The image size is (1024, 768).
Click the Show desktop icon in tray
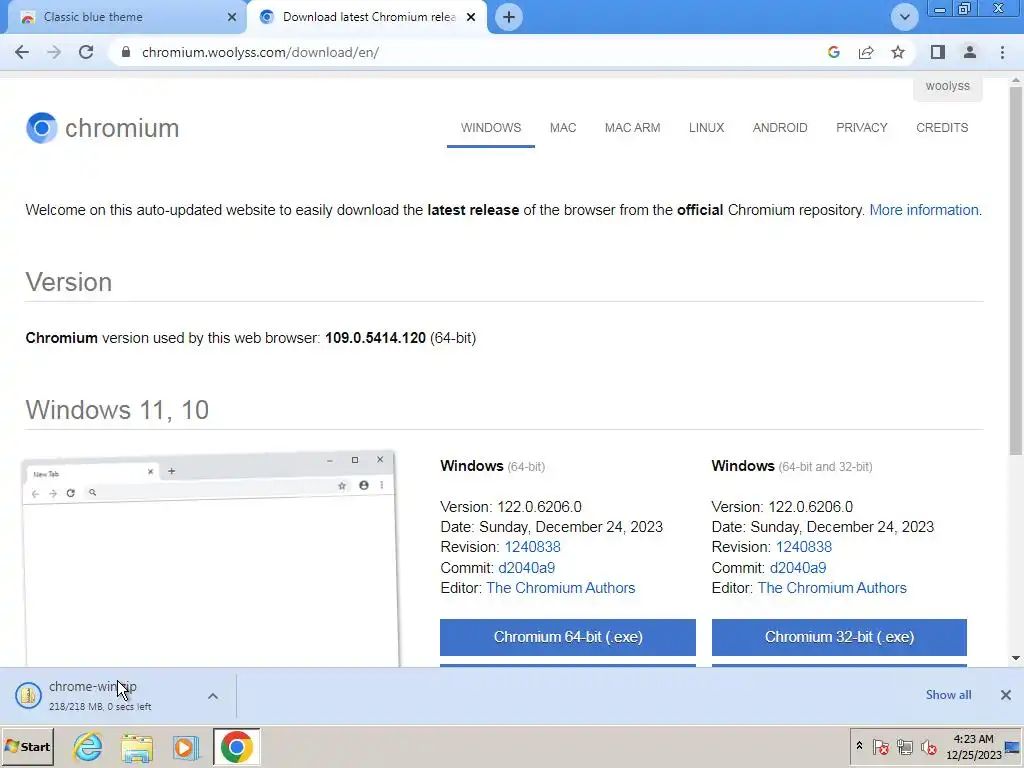pyautogui.click(x=1014, y=747)
